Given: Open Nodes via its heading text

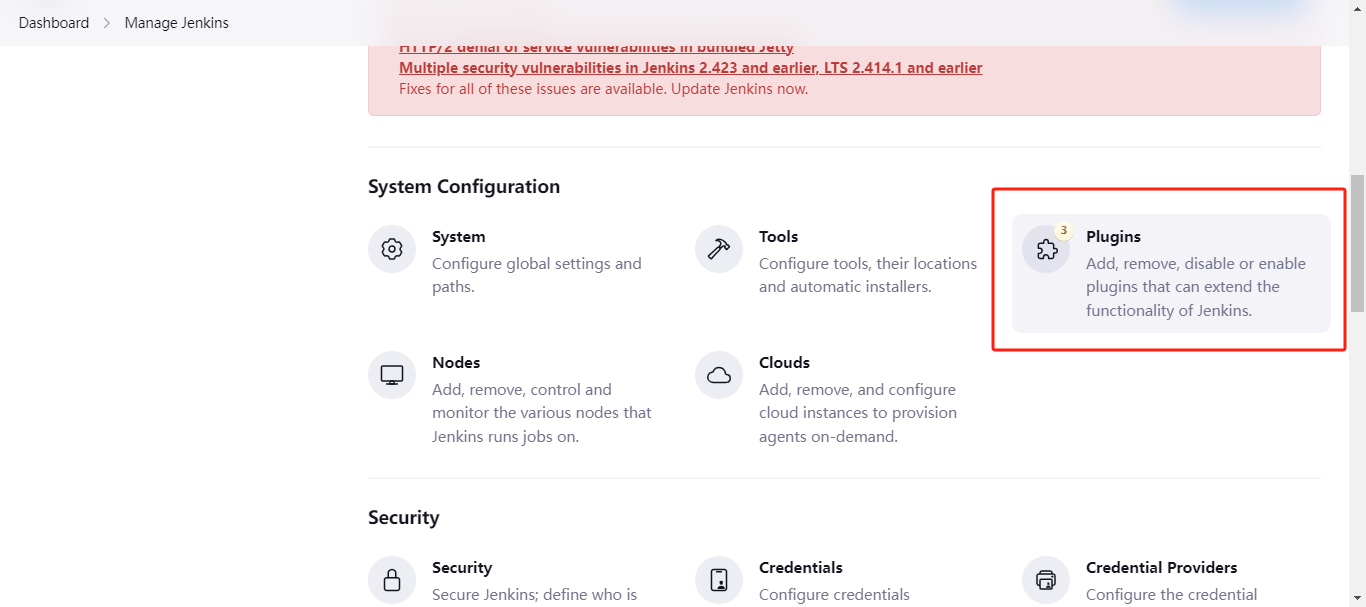Looking at the screenshot, I should [456, 363].
